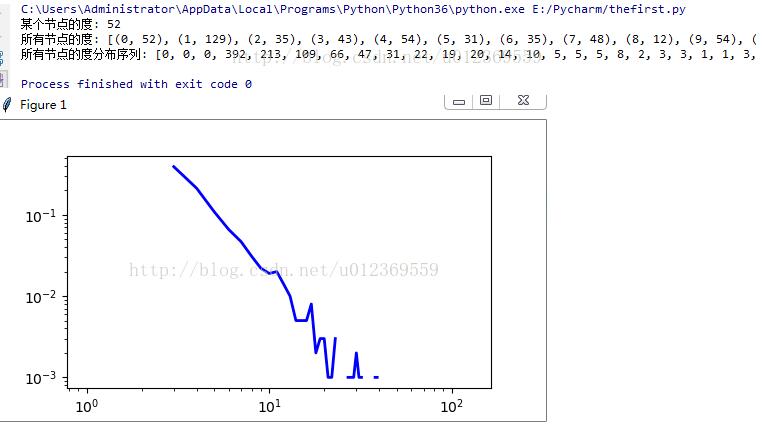Minimize the Figure 1 window
The image size is (762, 433).
[459, 101]
